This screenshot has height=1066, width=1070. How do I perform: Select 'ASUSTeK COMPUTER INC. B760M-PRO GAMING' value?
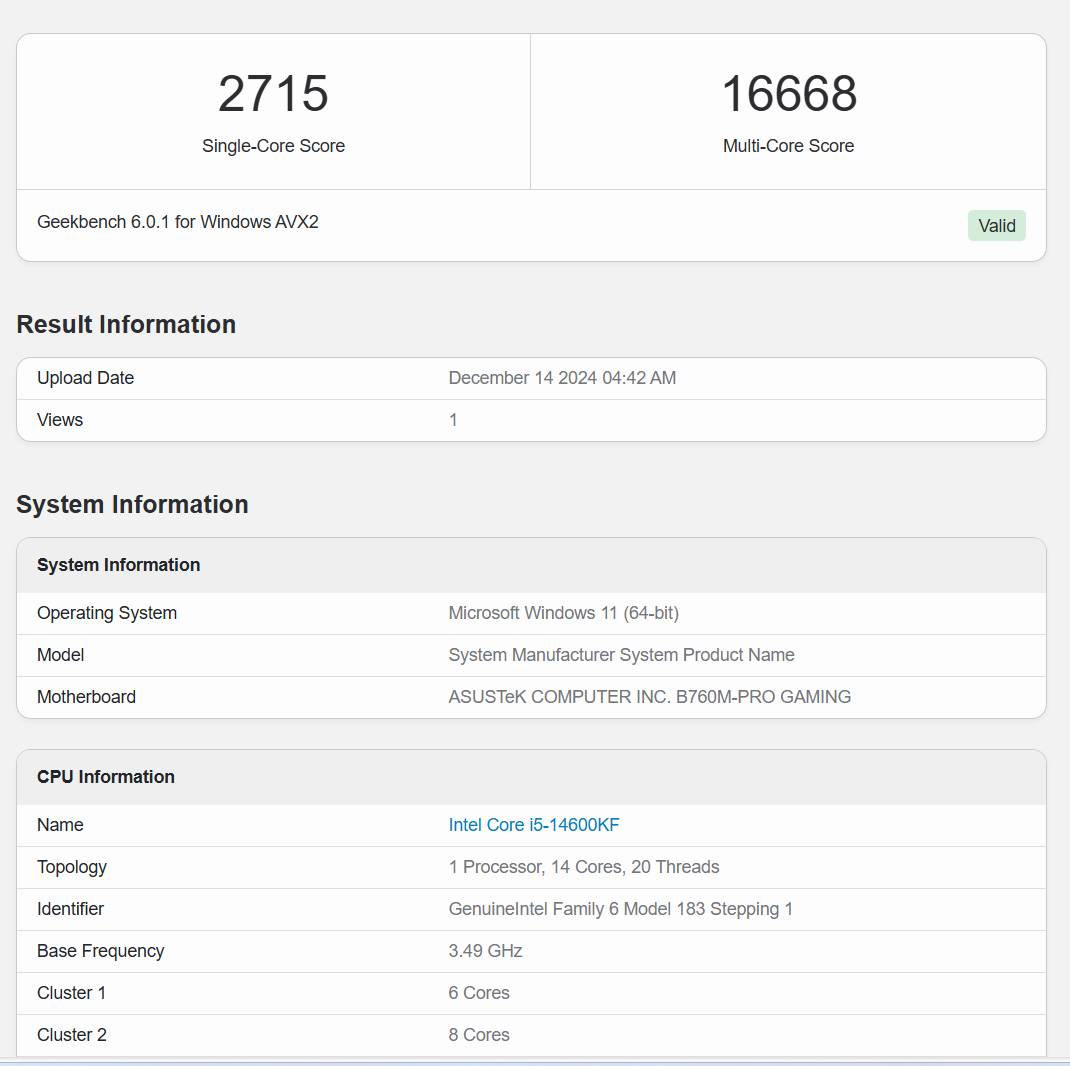click(650, 697)
